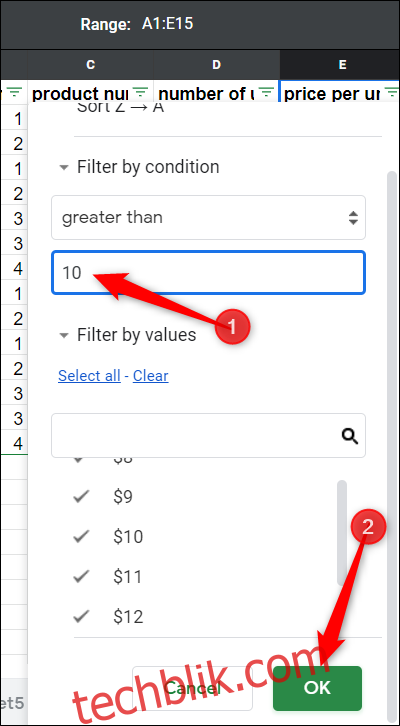Screen dimensions: 400x726
Task: Open filter icon on number of units column
Action: (x=266, y=93)
